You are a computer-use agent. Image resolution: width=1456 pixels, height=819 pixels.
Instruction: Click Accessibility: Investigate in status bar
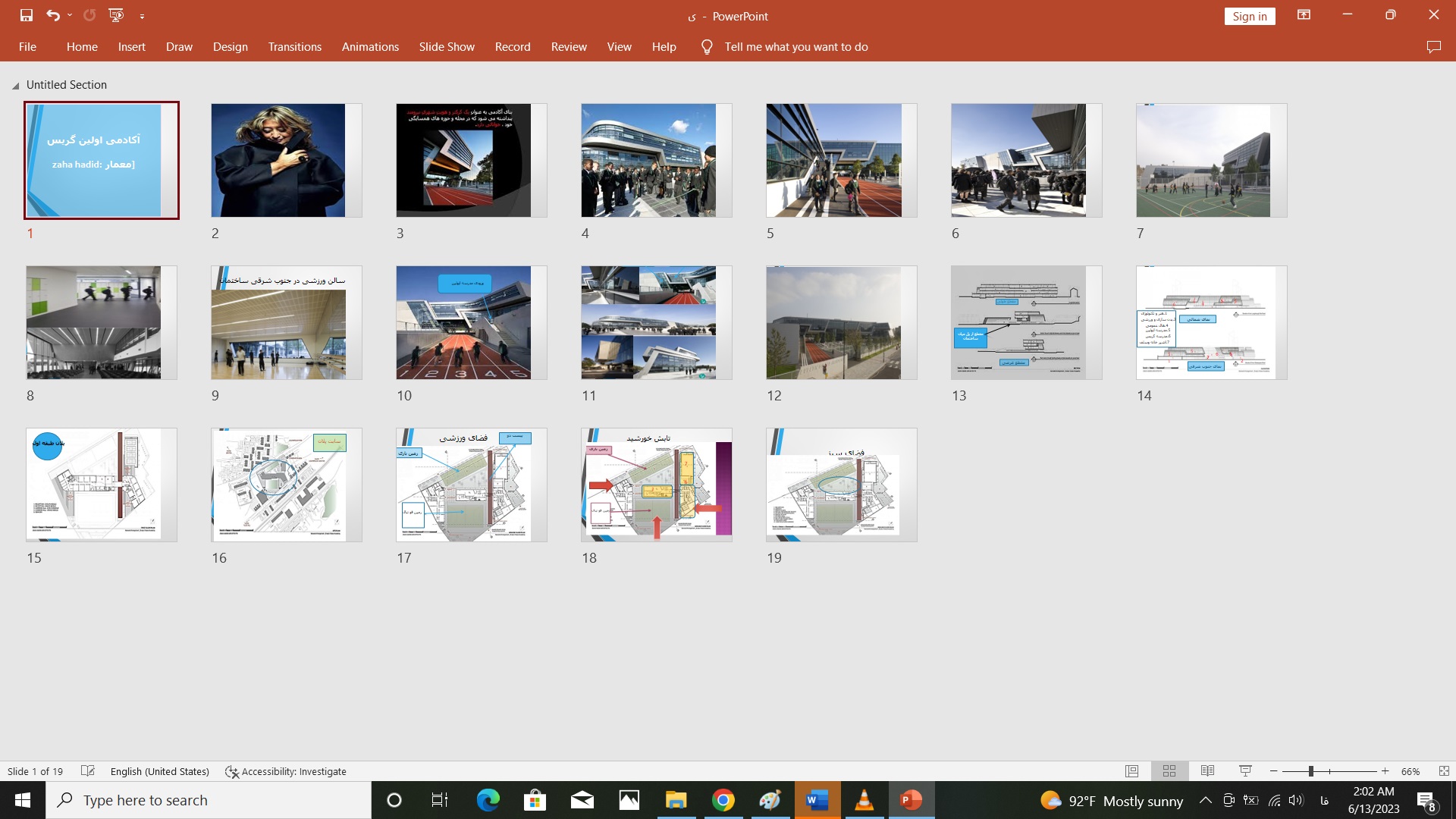(286, 771)
